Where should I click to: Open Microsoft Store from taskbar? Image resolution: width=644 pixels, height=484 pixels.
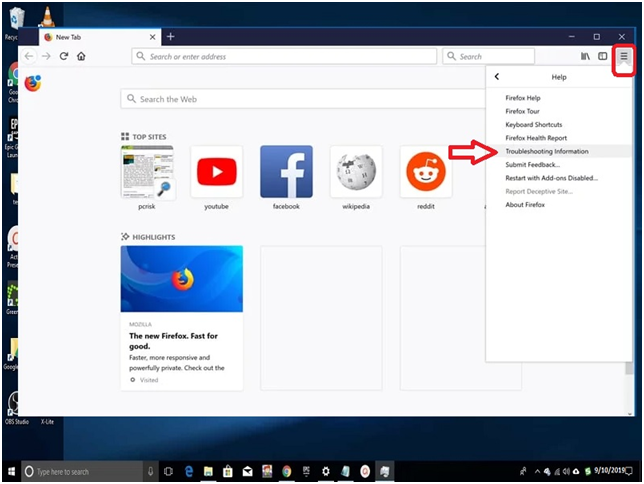pos(228,471)
